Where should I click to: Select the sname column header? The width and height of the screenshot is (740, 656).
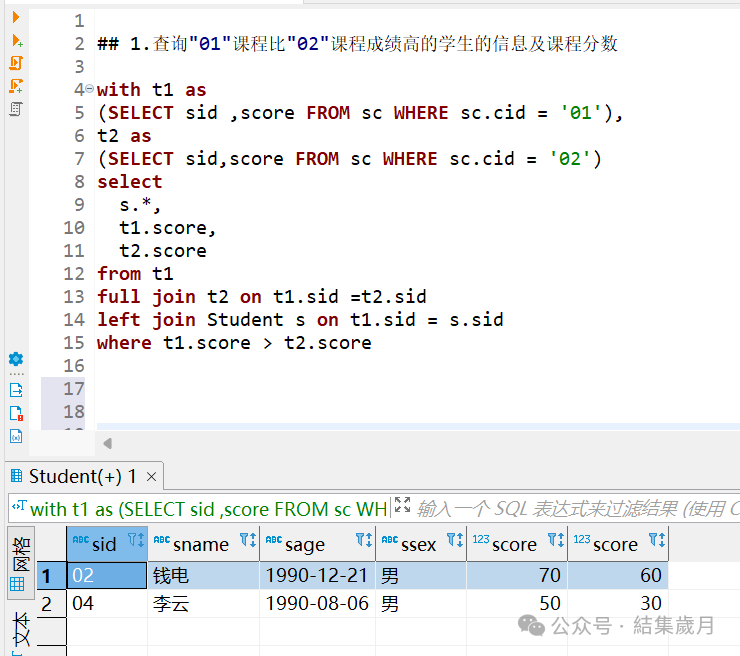click(203, 544)
